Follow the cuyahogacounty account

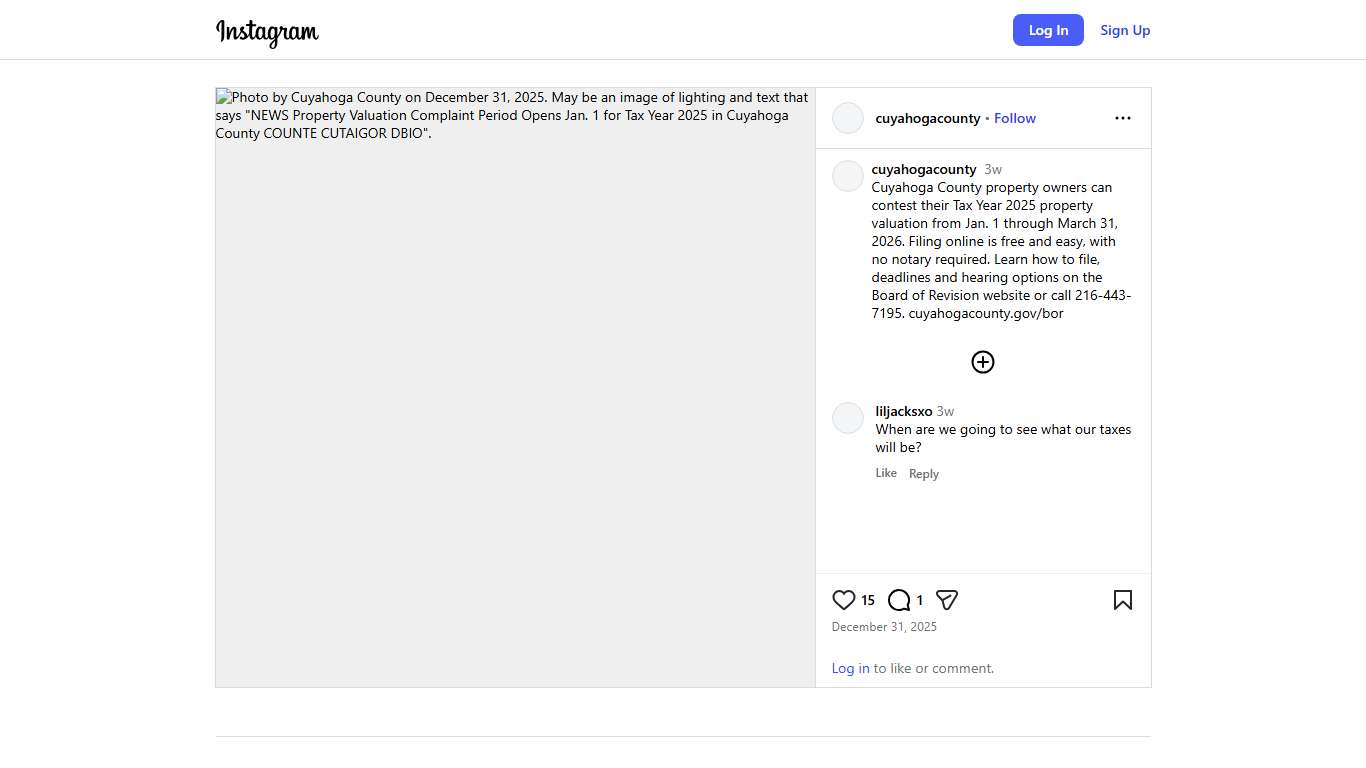pyautogui.click(x=1015, y=118)
